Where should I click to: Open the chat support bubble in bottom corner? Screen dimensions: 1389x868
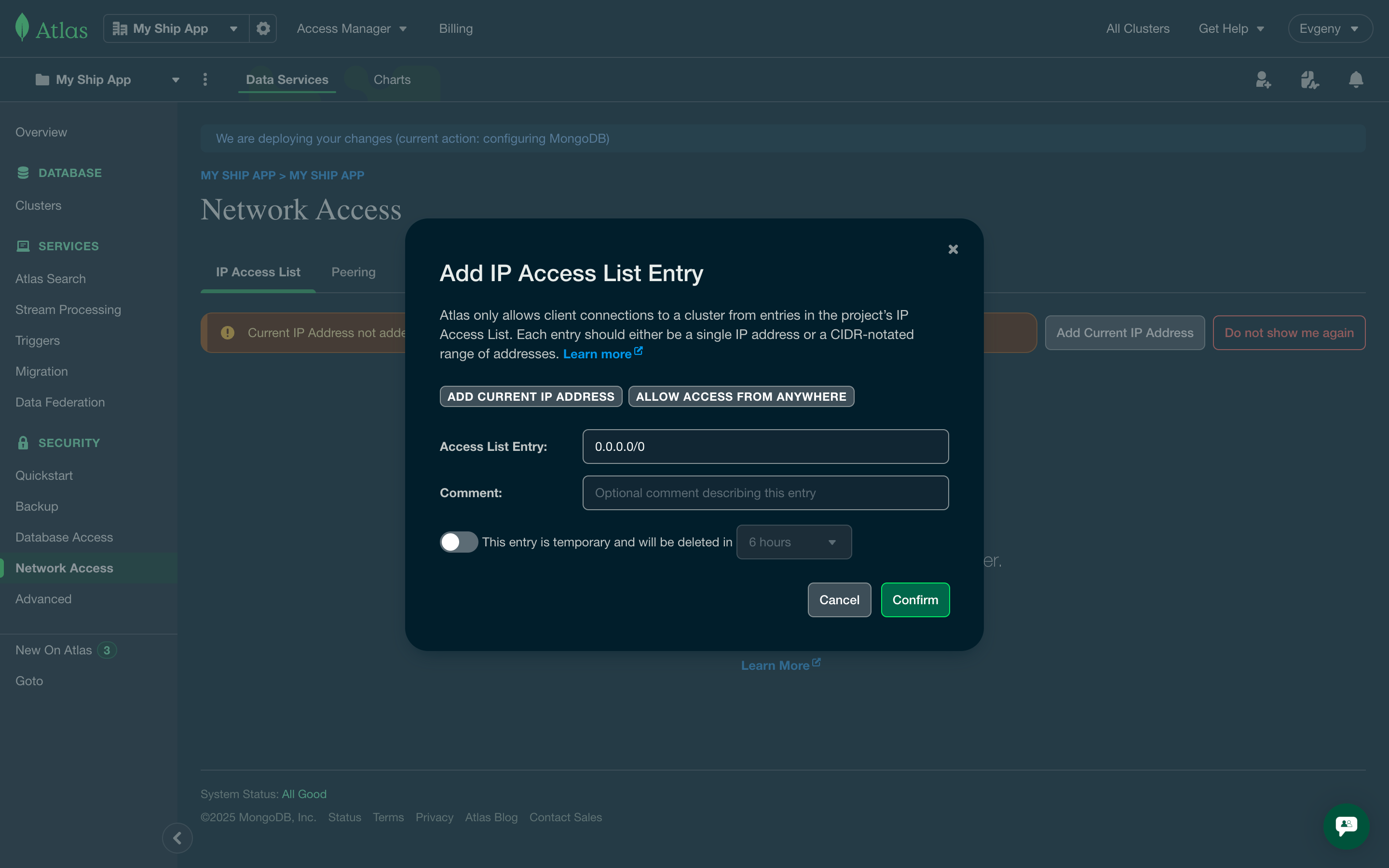[1346, 826]
